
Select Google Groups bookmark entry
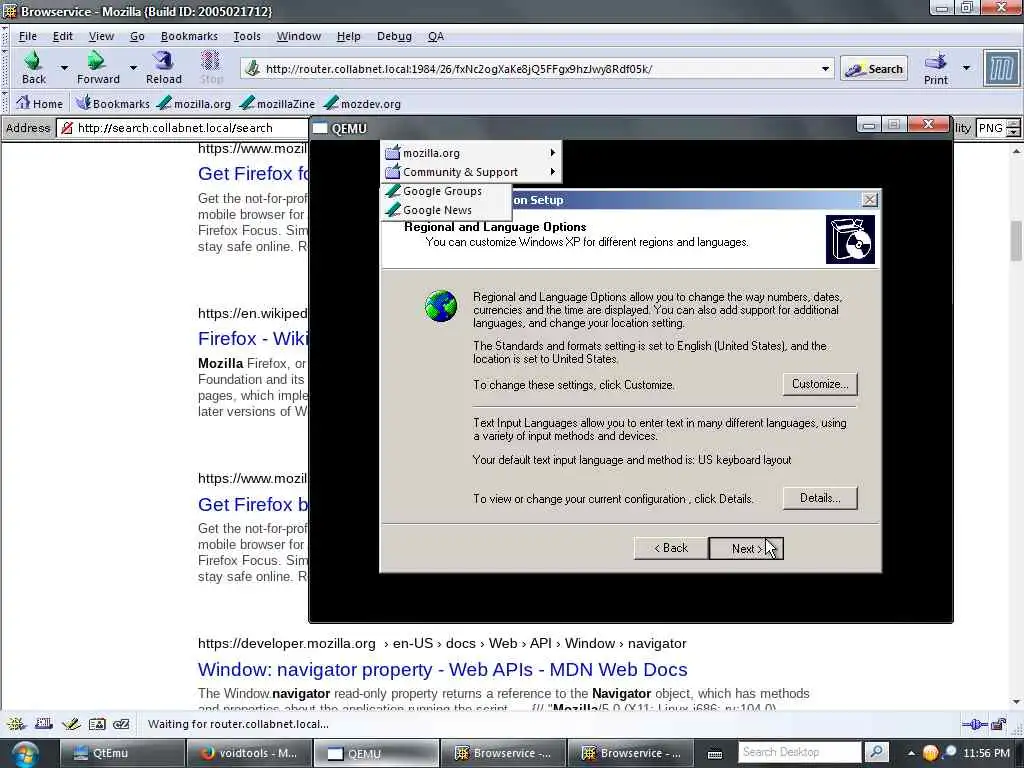(x=446, y=191)
